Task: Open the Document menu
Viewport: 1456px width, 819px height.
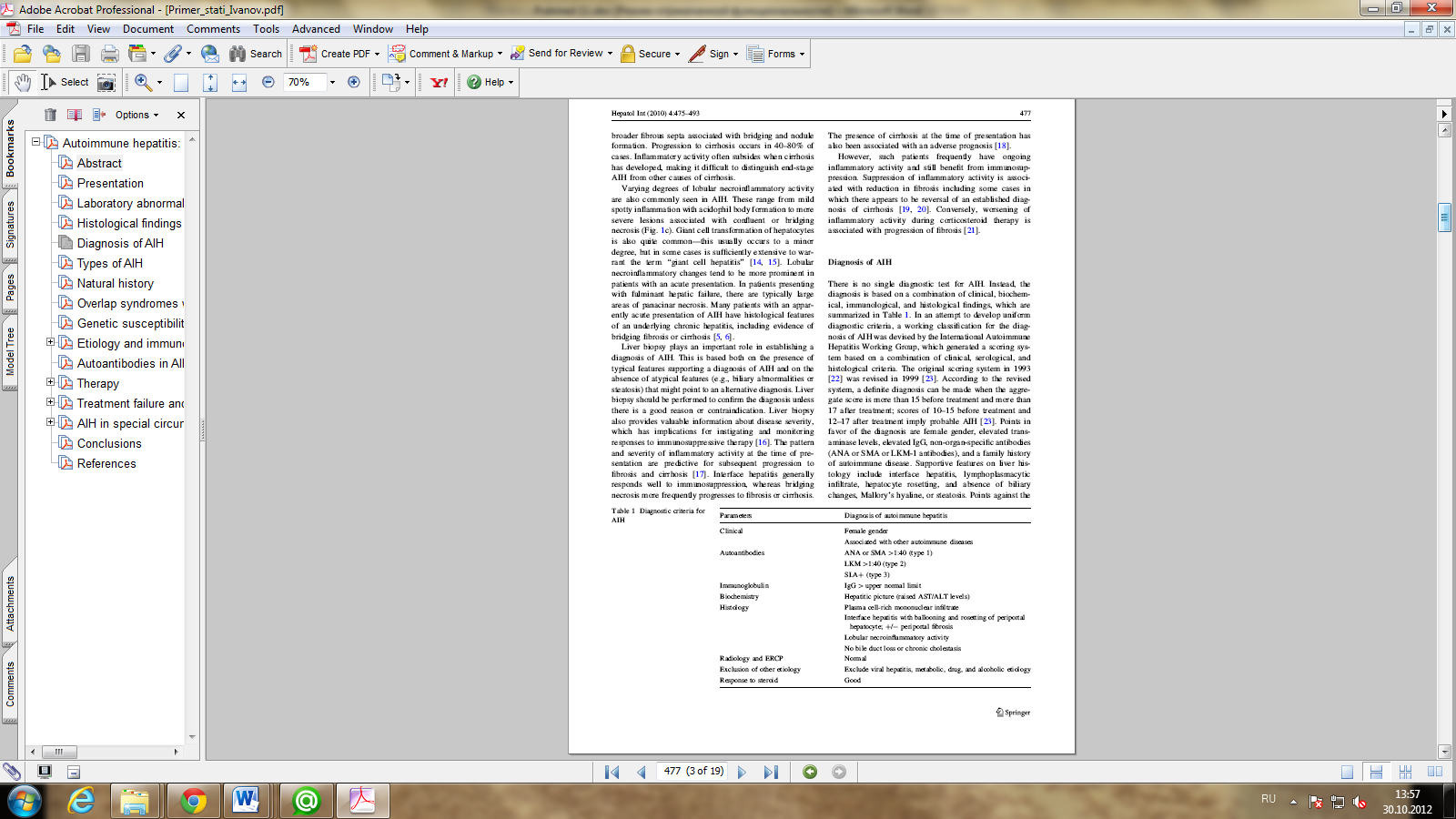Action: coord(148,29)
